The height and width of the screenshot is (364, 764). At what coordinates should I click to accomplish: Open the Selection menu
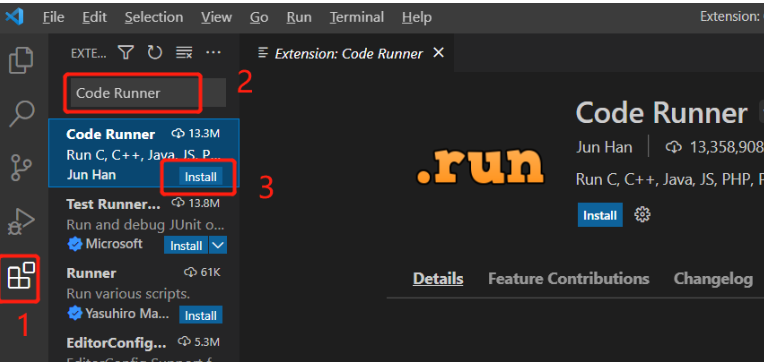[x=154, y=18]
